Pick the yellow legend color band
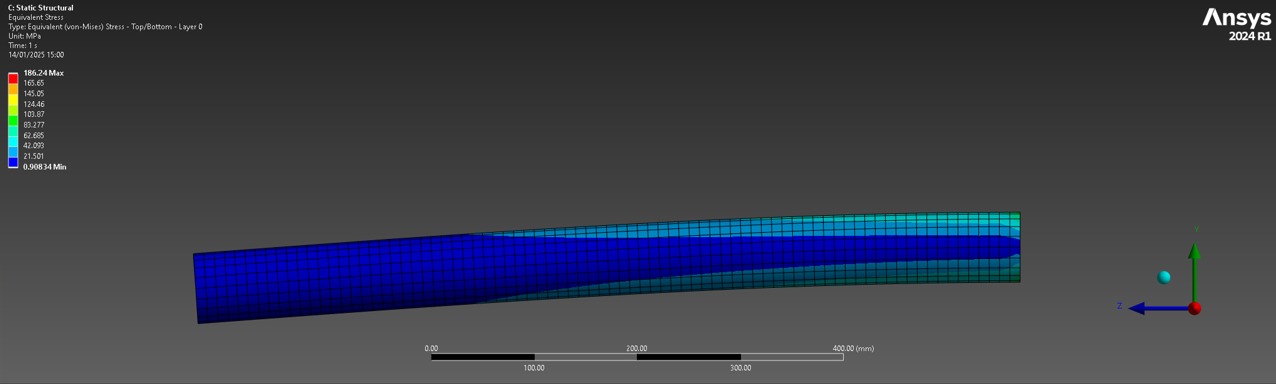Viewport: 1276px width, 384px height. coord(13,99)
